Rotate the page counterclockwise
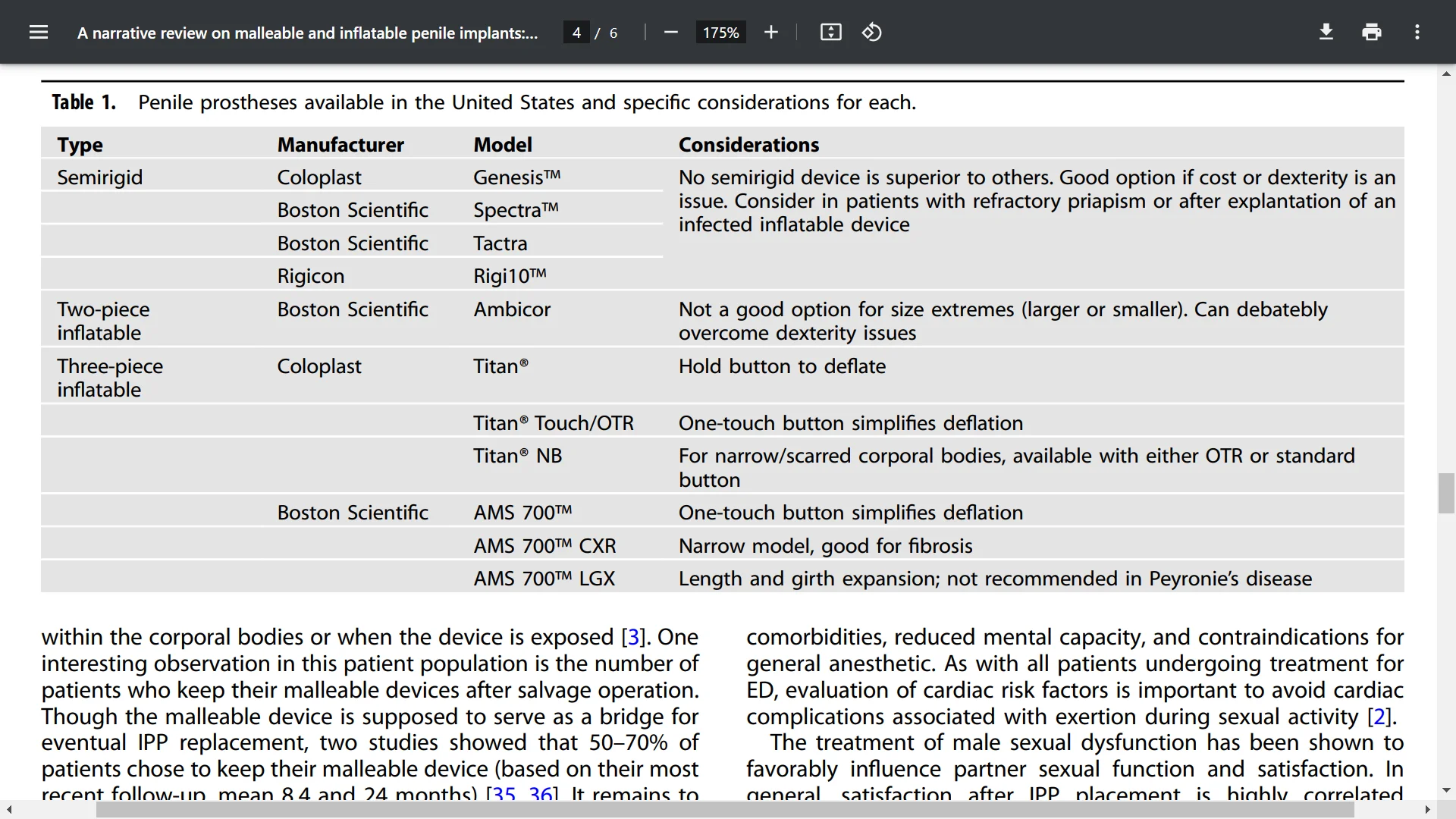 871,32
